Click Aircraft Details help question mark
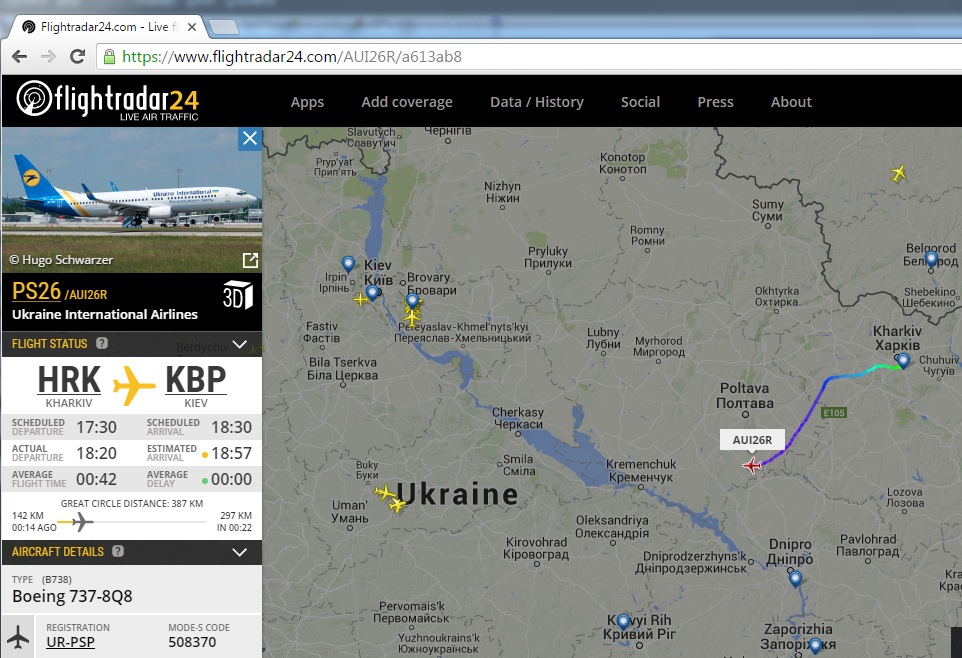The image size is (962, 658). click(118, 551)
